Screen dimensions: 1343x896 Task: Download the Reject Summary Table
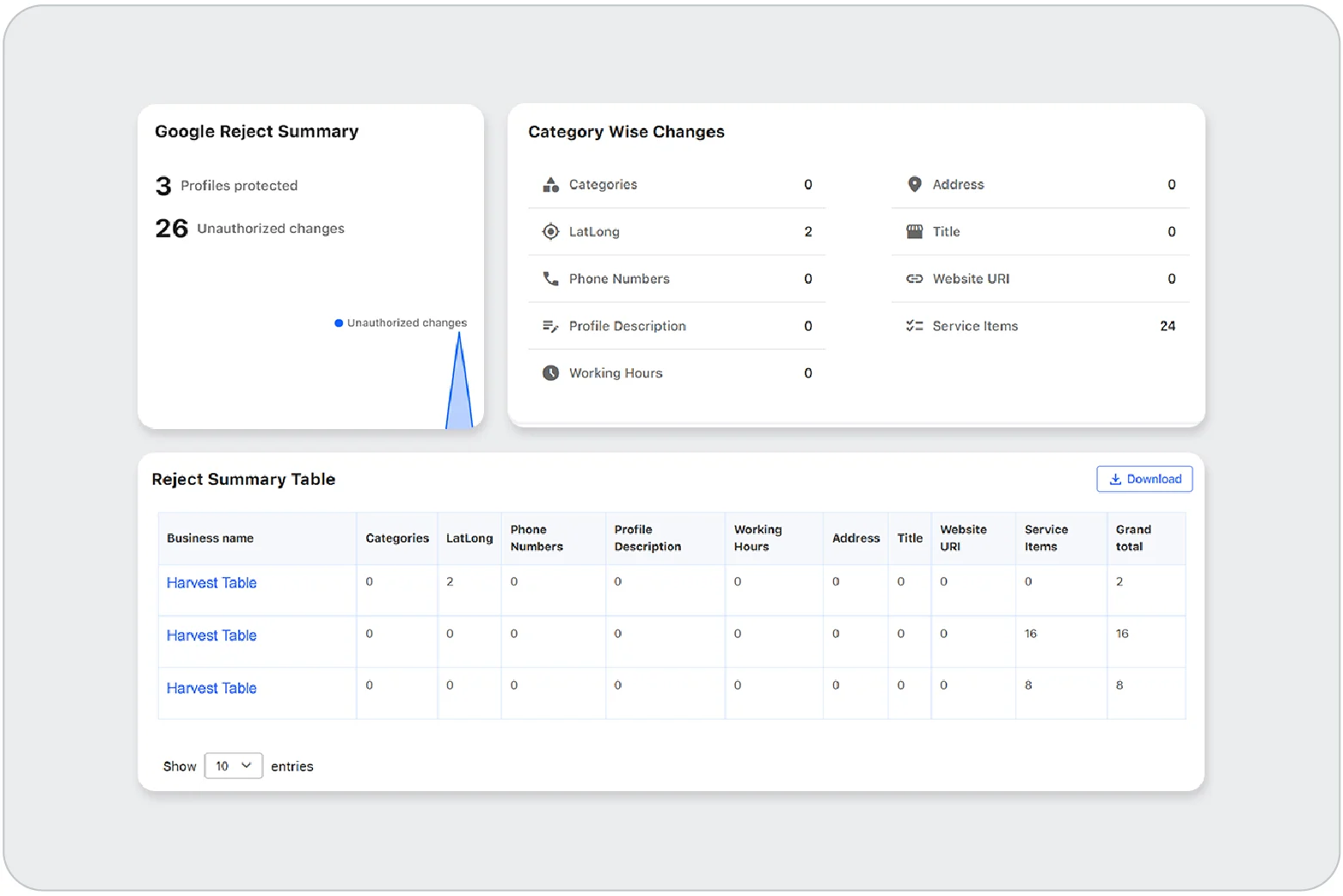coord(1144,479)
